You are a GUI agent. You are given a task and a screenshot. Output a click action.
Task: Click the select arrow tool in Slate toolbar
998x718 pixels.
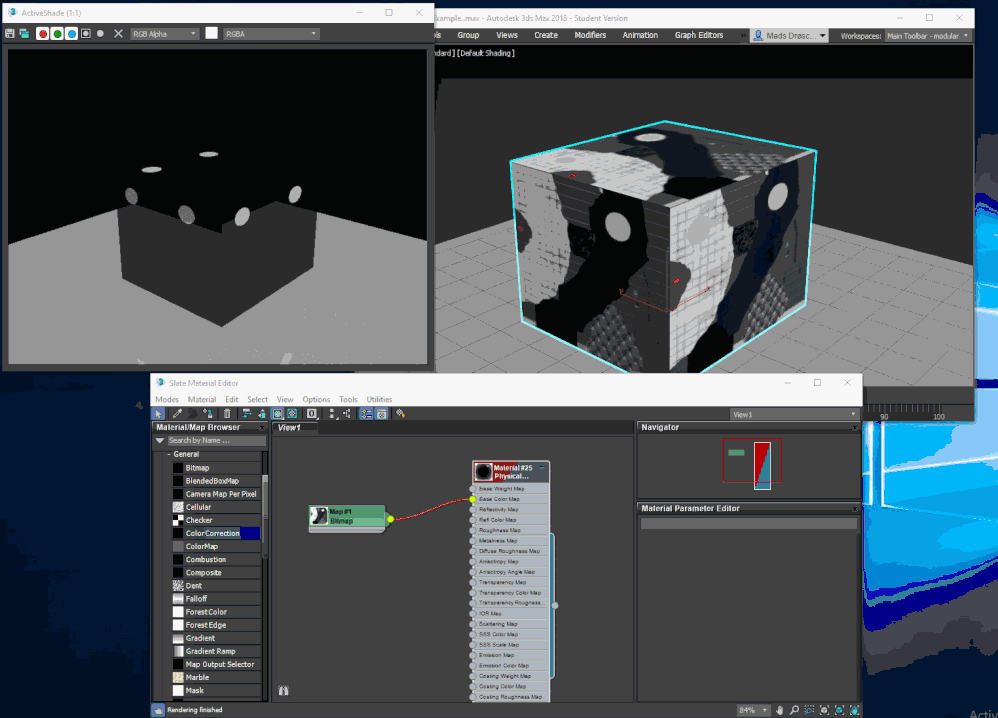coord(158,413)
